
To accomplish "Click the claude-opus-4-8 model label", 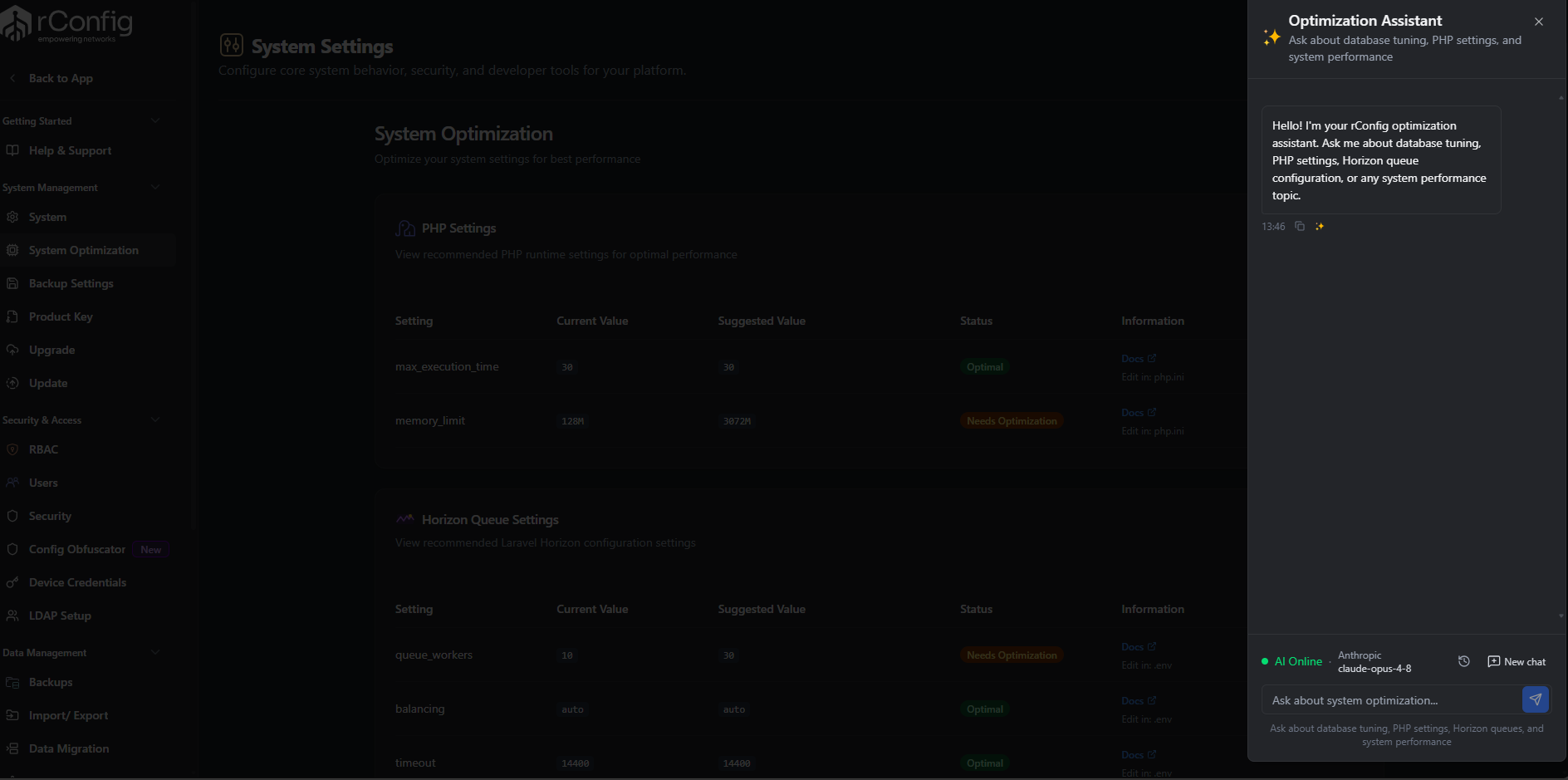I will (x=1374, y=668).
